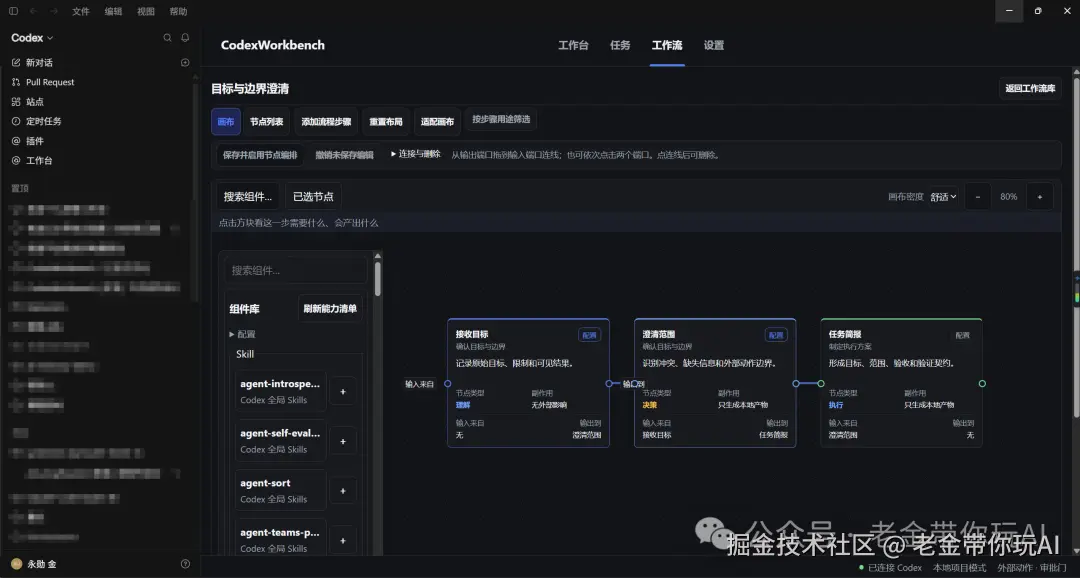
Task: Click 适配画布 button
Action: pos(437,122)
